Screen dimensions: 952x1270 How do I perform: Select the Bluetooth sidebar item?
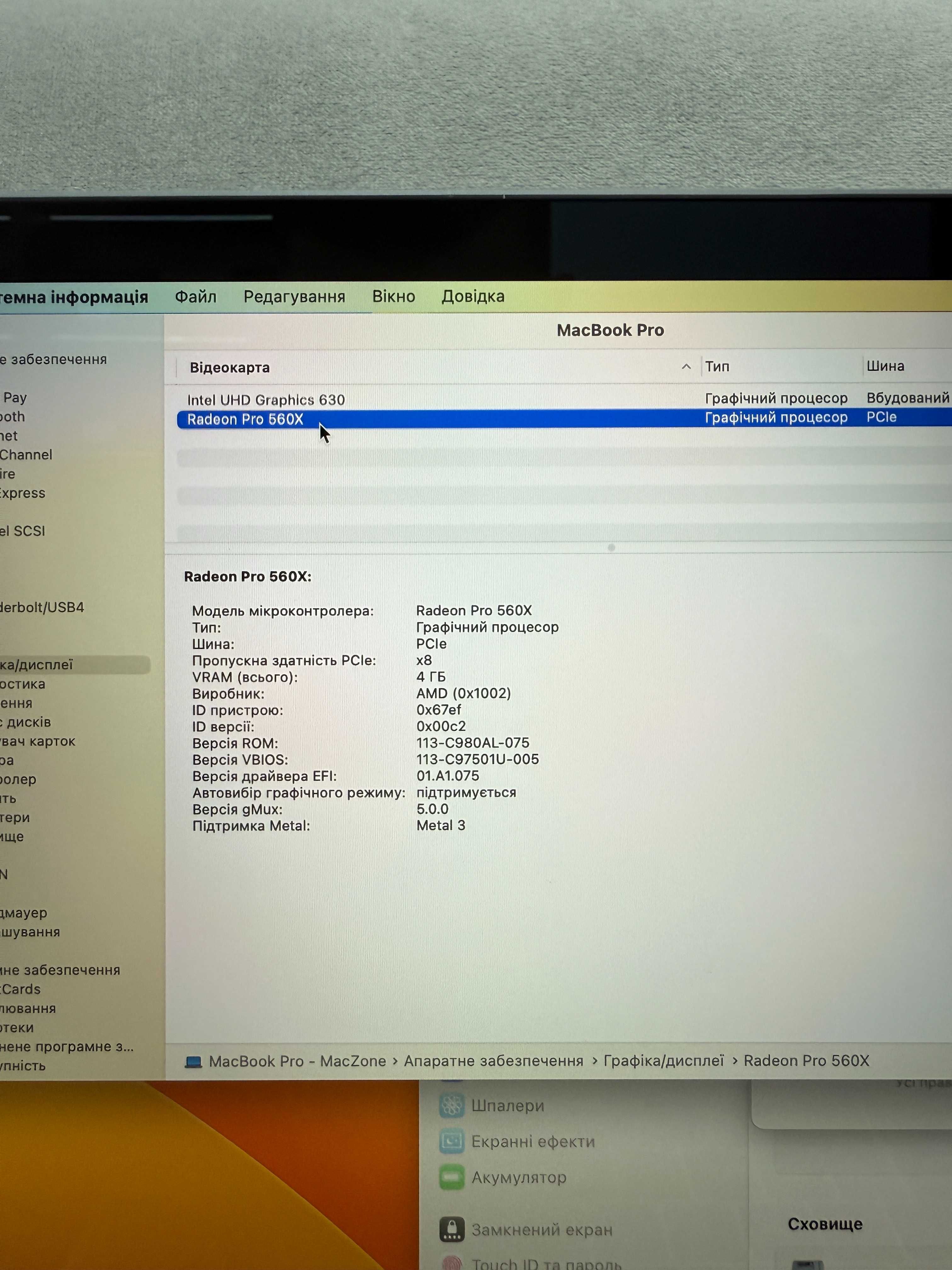coord(13,416)
